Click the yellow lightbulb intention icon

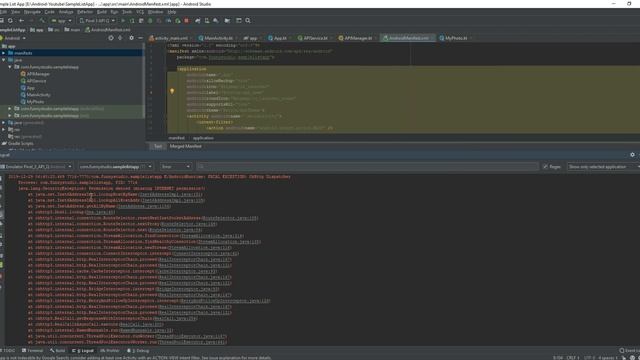coord(172,91)
